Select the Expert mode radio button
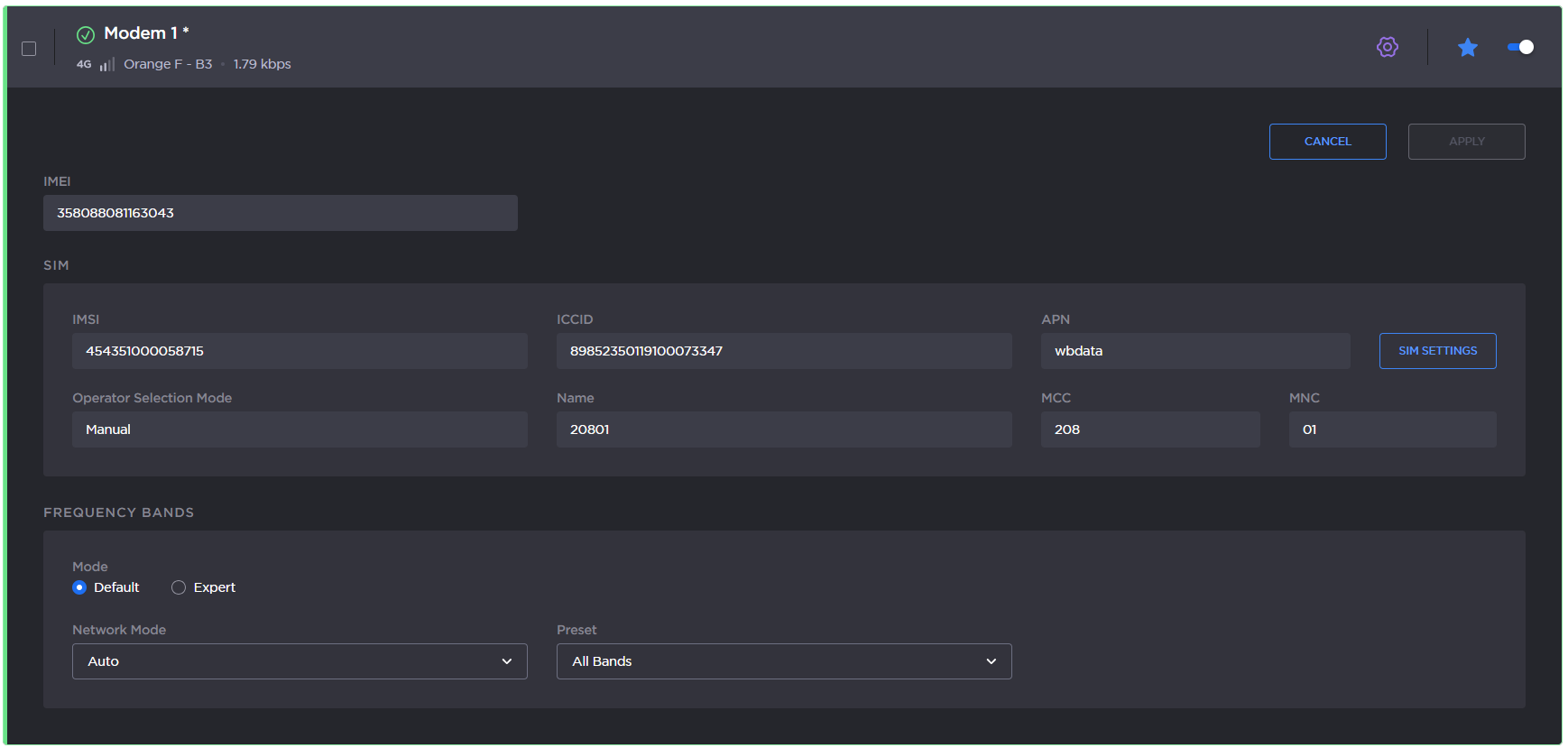 (x=179, y=587)
